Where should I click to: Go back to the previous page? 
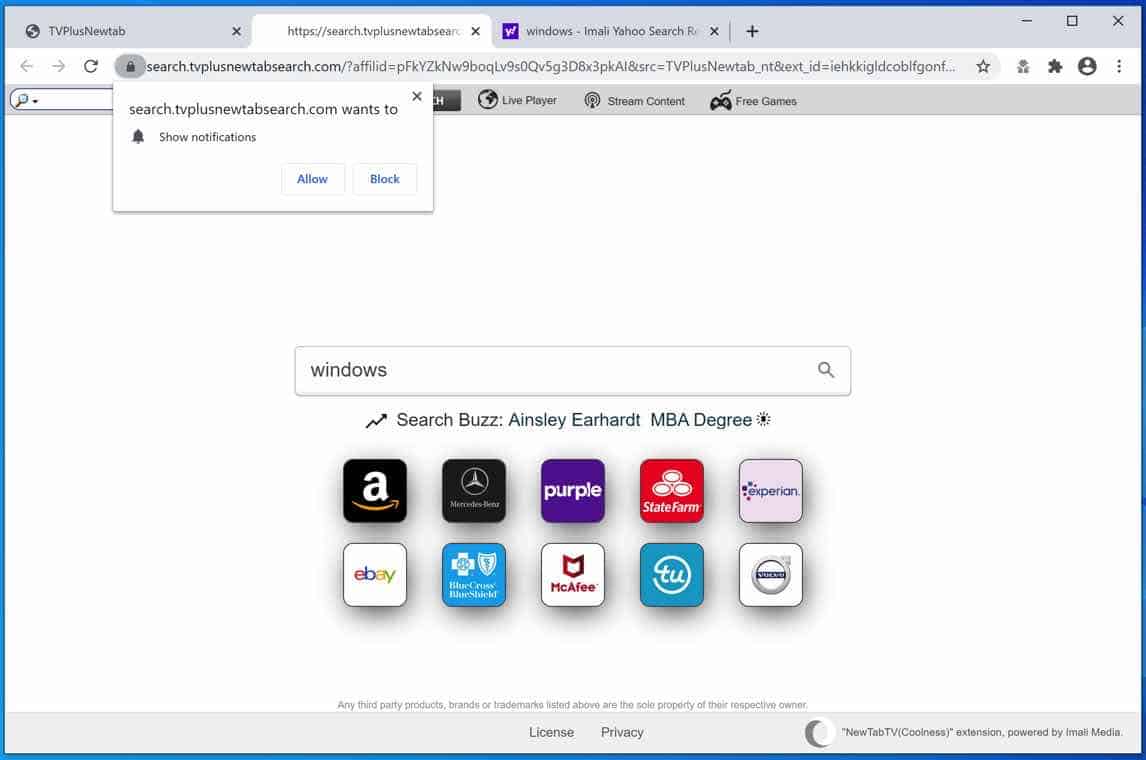coord(27,66)
